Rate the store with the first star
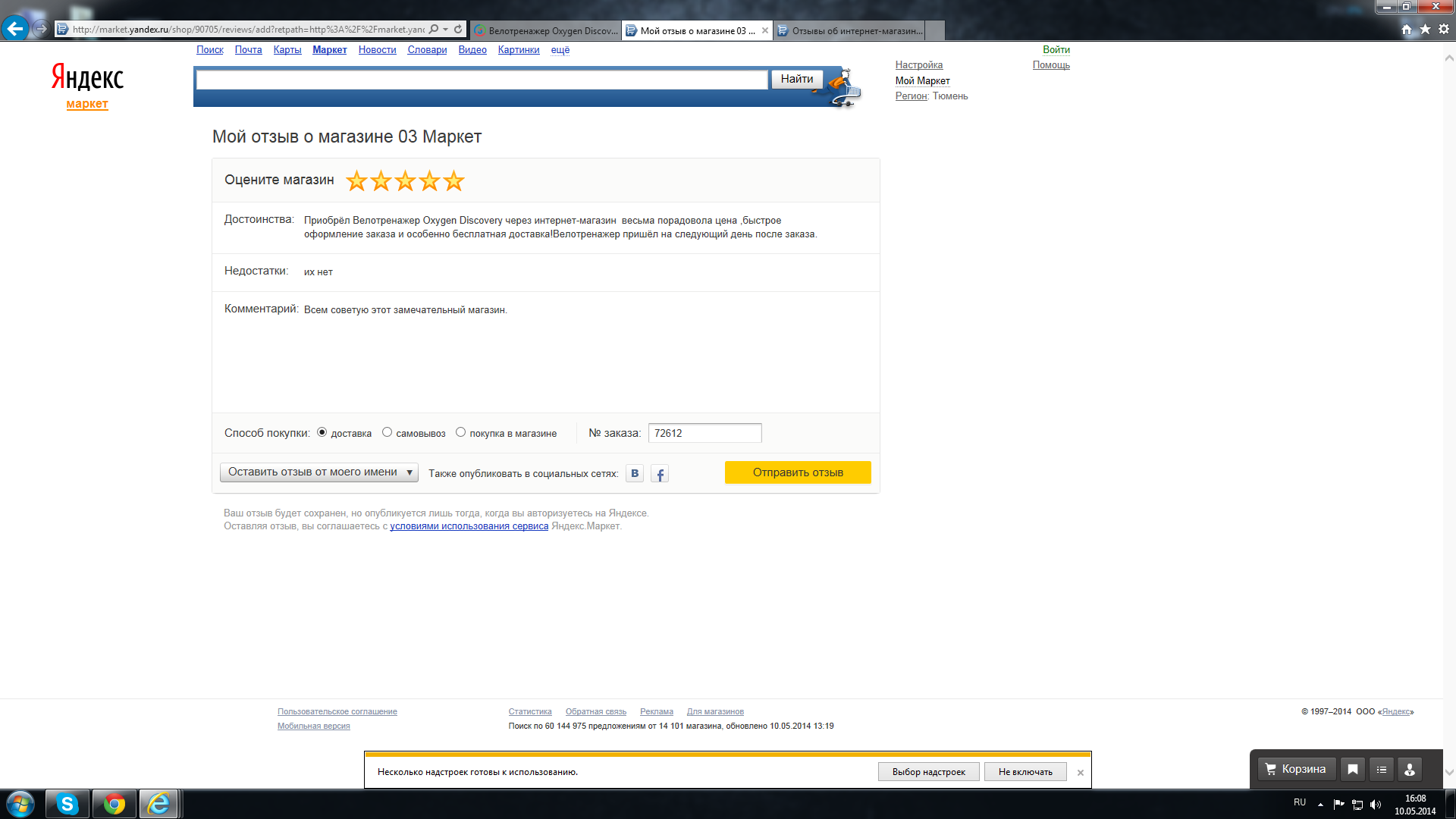Viewport: 1456px width, 819px height. coord(356,181)
